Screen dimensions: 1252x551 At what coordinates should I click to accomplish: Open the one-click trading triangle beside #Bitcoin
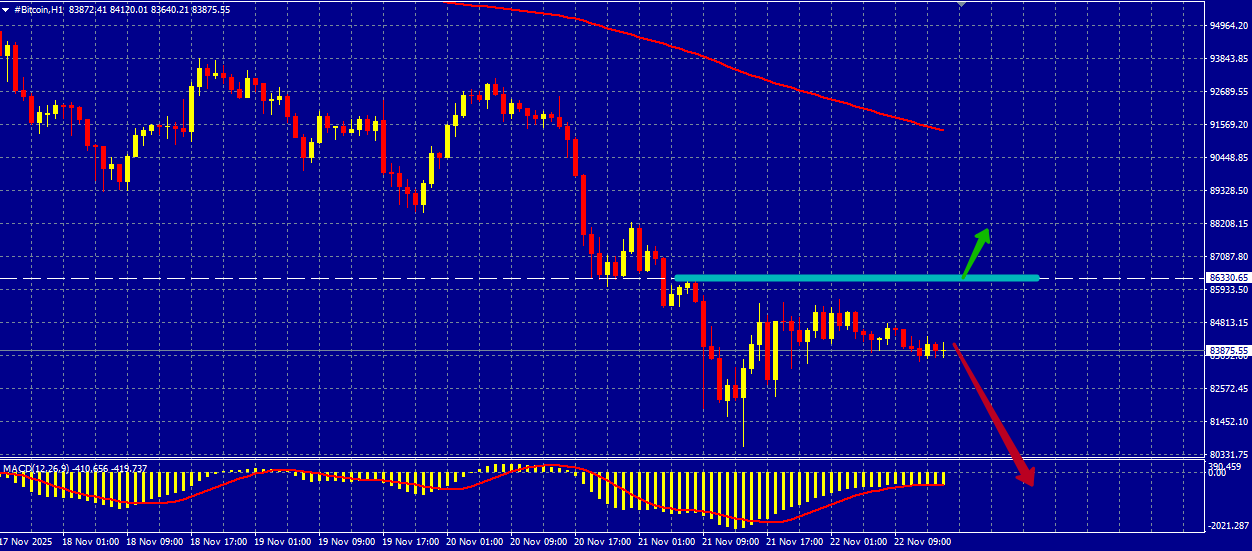(x=6, y=9)
